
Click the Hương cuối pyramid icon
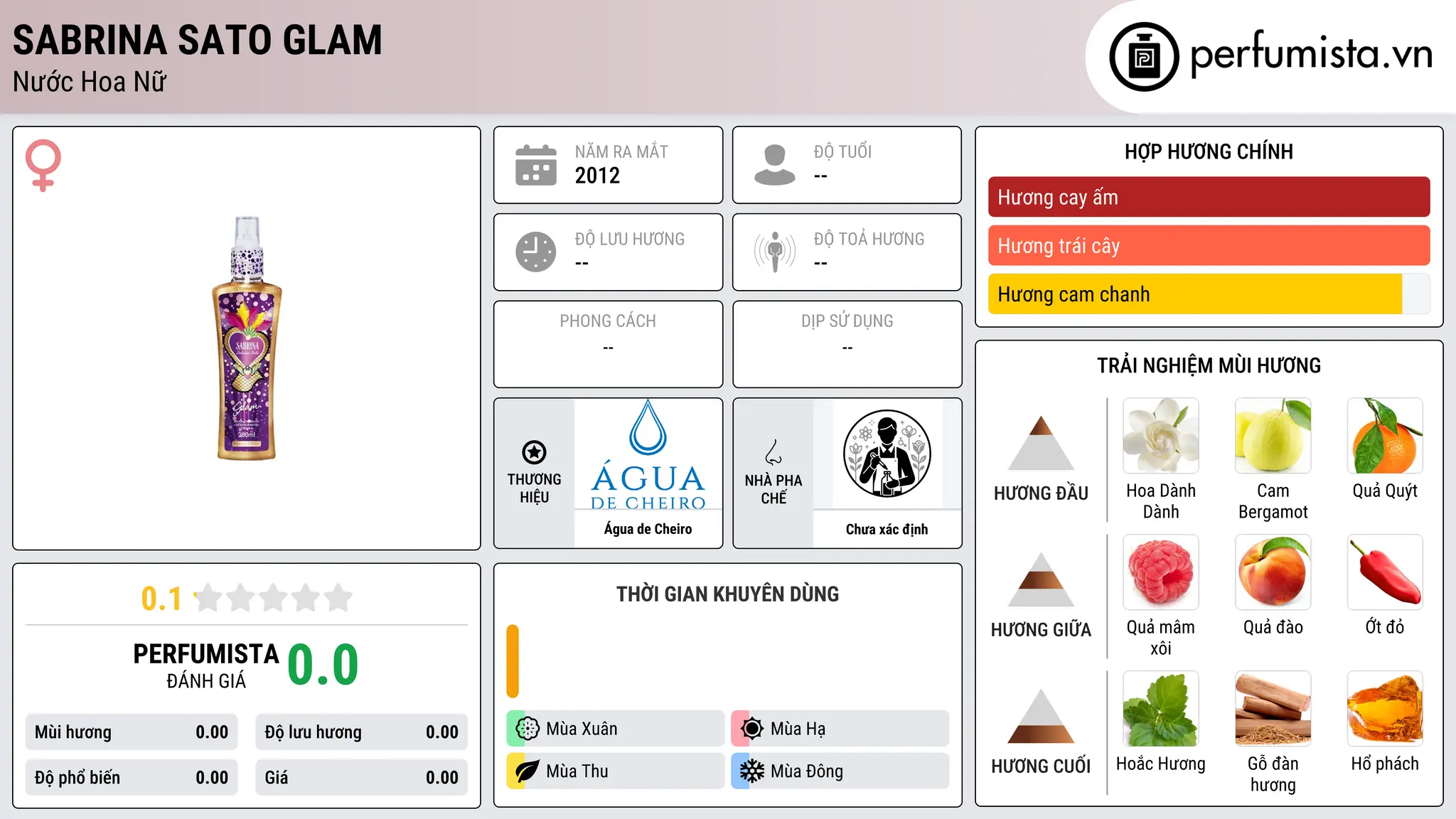(x=1041, y=716)
